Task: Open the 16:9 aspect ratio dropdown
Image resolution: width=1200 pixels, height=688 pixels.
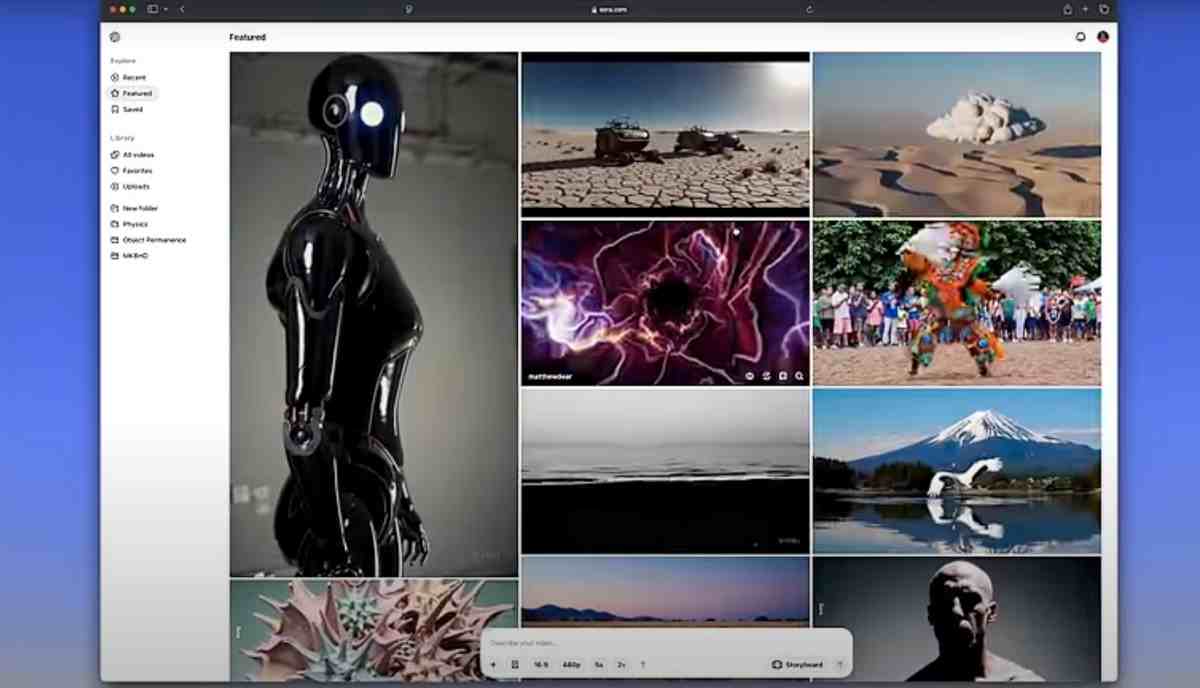Action: pyautogui.click(x=539, y=663)
